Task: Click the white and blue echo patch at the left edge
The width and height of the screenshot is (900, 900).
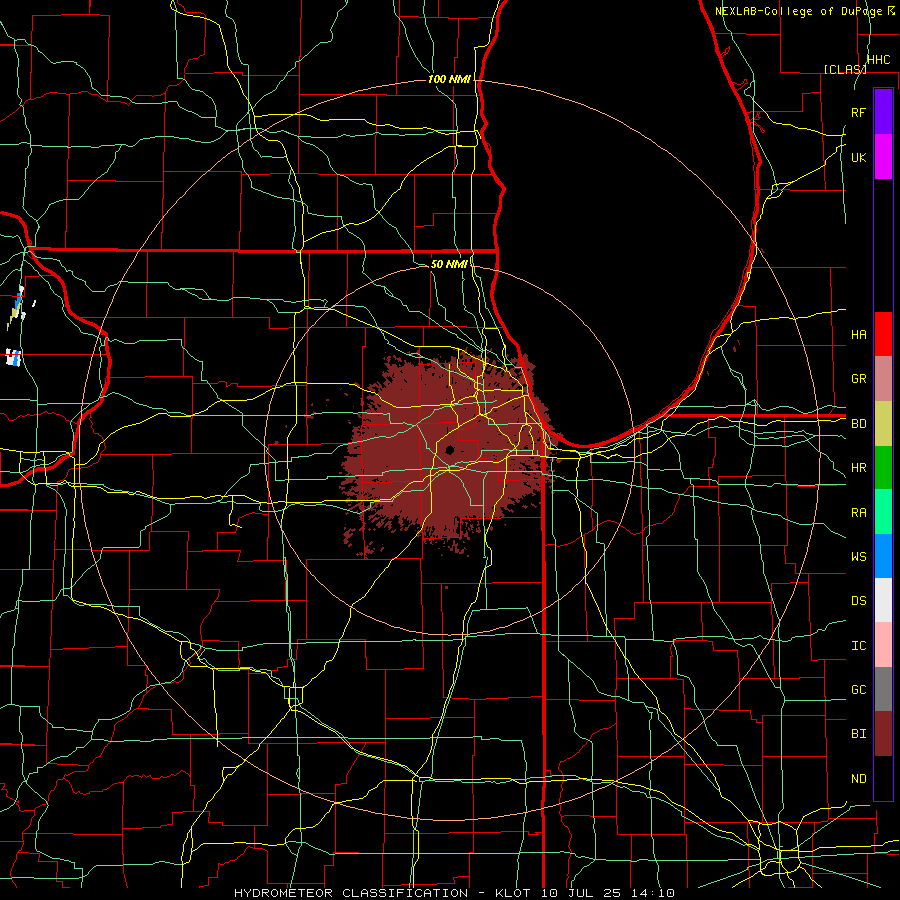Action: pyautogui.click(x=13, y=357)
